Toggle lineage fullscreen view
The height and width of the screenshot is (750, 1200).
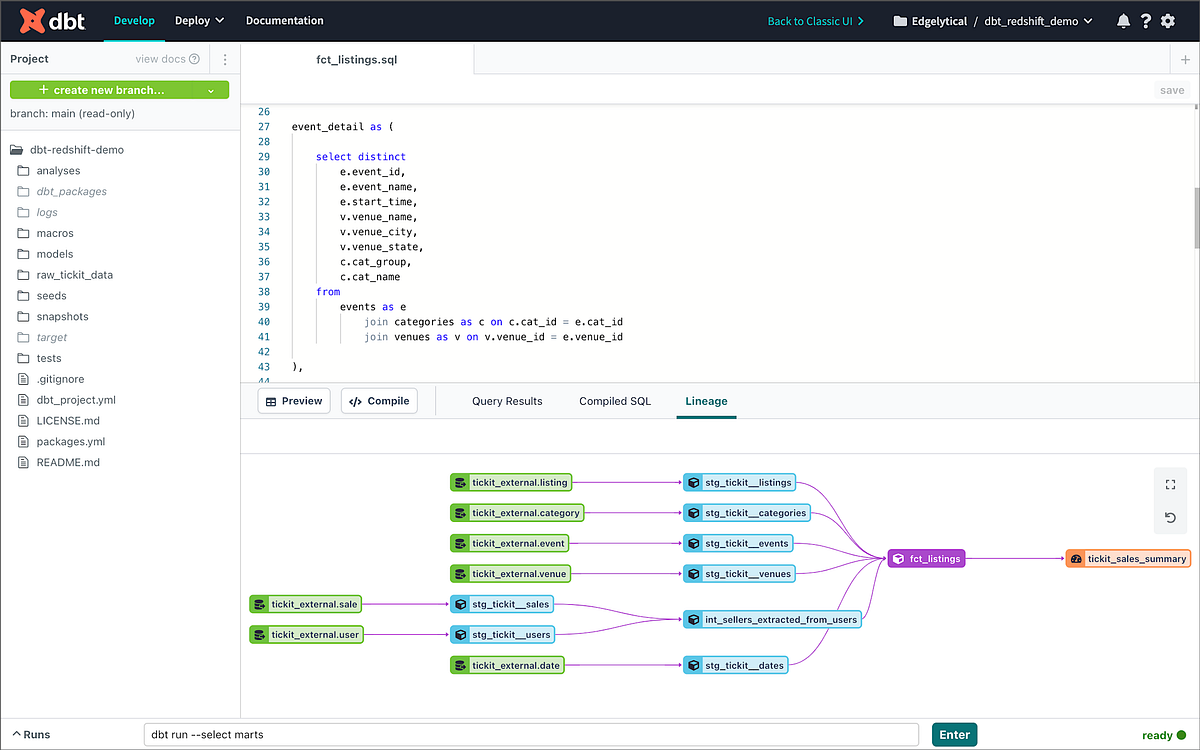[1170, 484]
